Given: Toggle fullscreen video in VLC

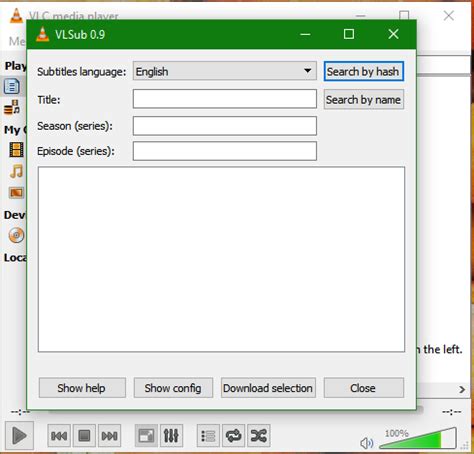Looking at the screenshot, I should pyautogui.click(x=146, y=435).
